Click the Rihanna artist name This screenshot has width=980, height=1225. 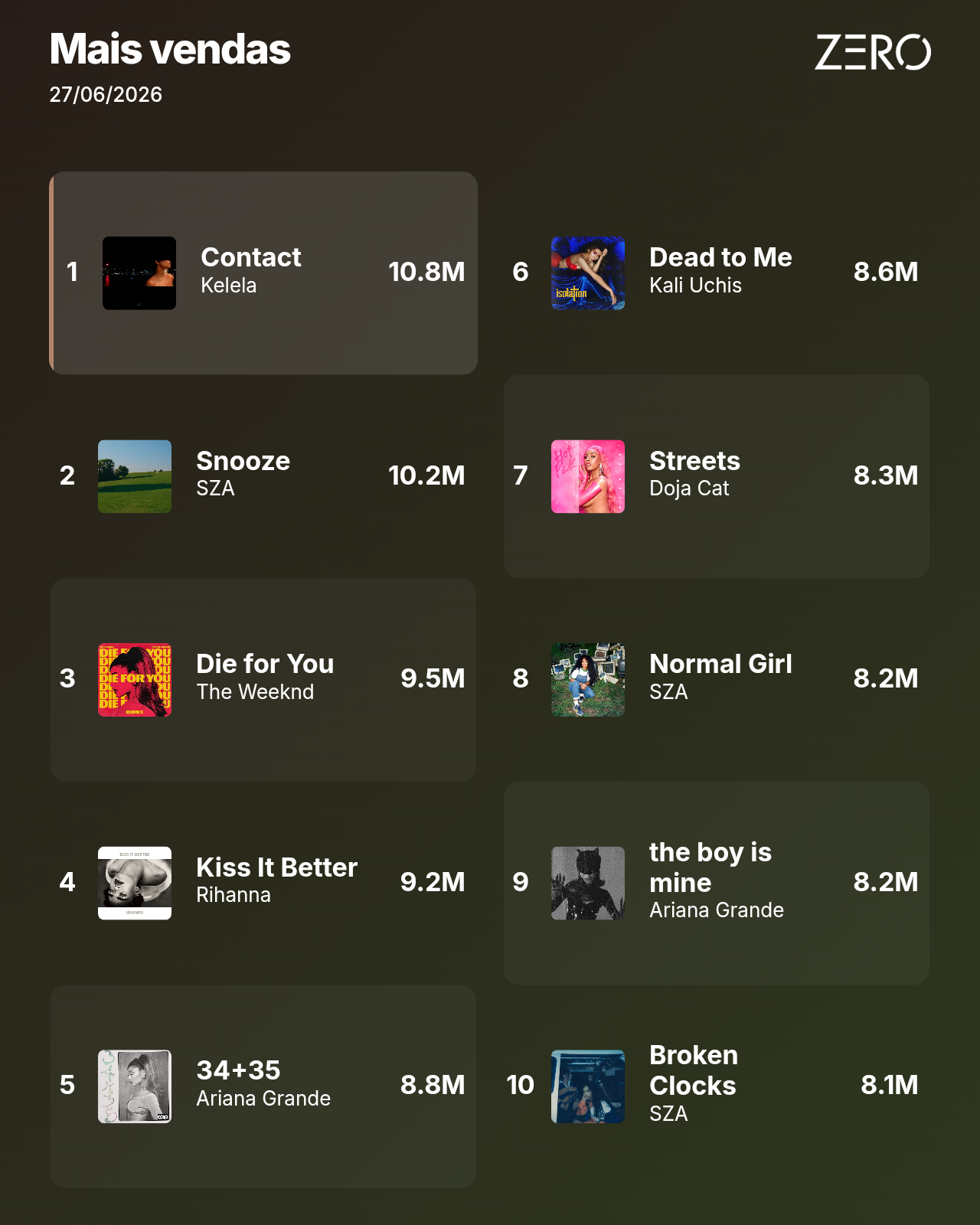coord(234,895)
